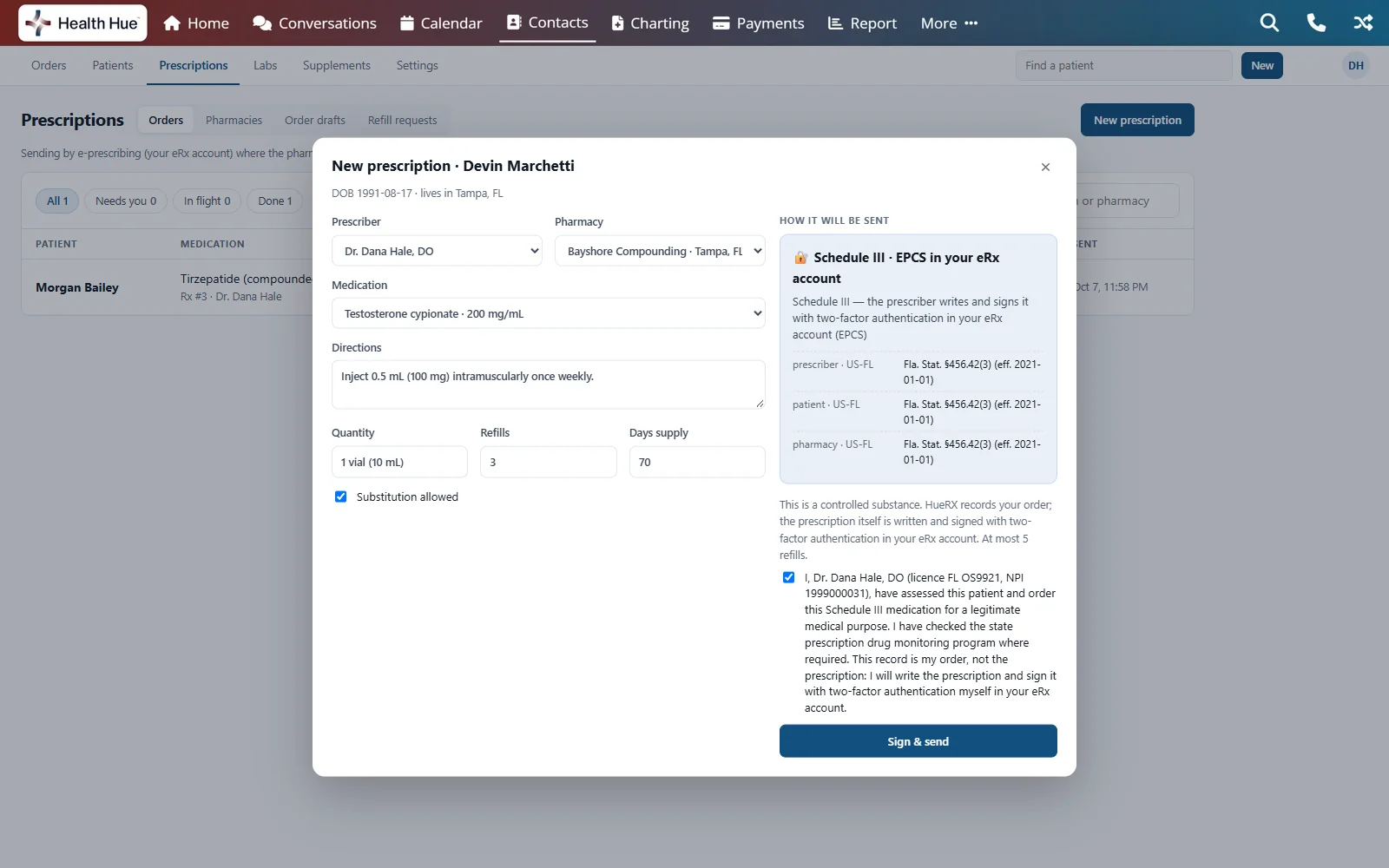Open the Settings tab
The image size is (1389, 868).
point(417,65)
